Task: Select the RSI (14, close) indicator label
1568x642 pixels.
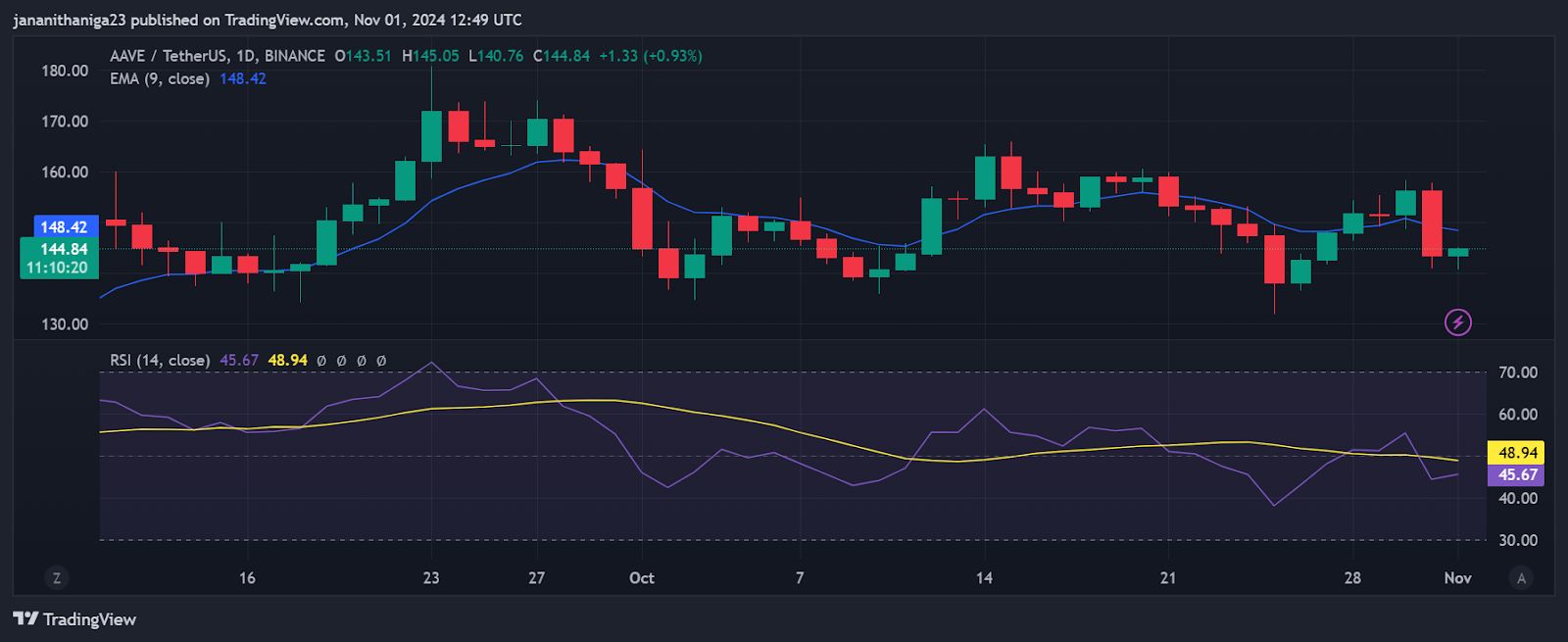Action: [x=160, y=360]
